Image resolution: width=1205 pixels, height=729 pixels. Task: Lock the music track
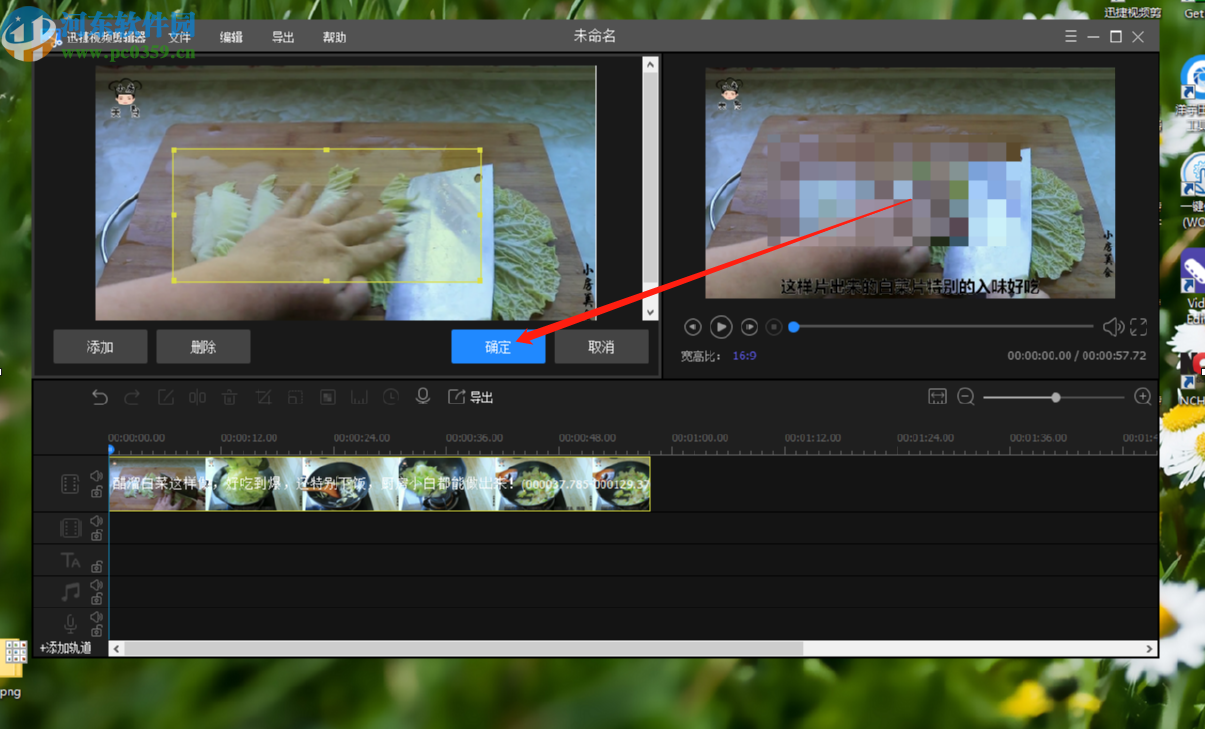97,599
